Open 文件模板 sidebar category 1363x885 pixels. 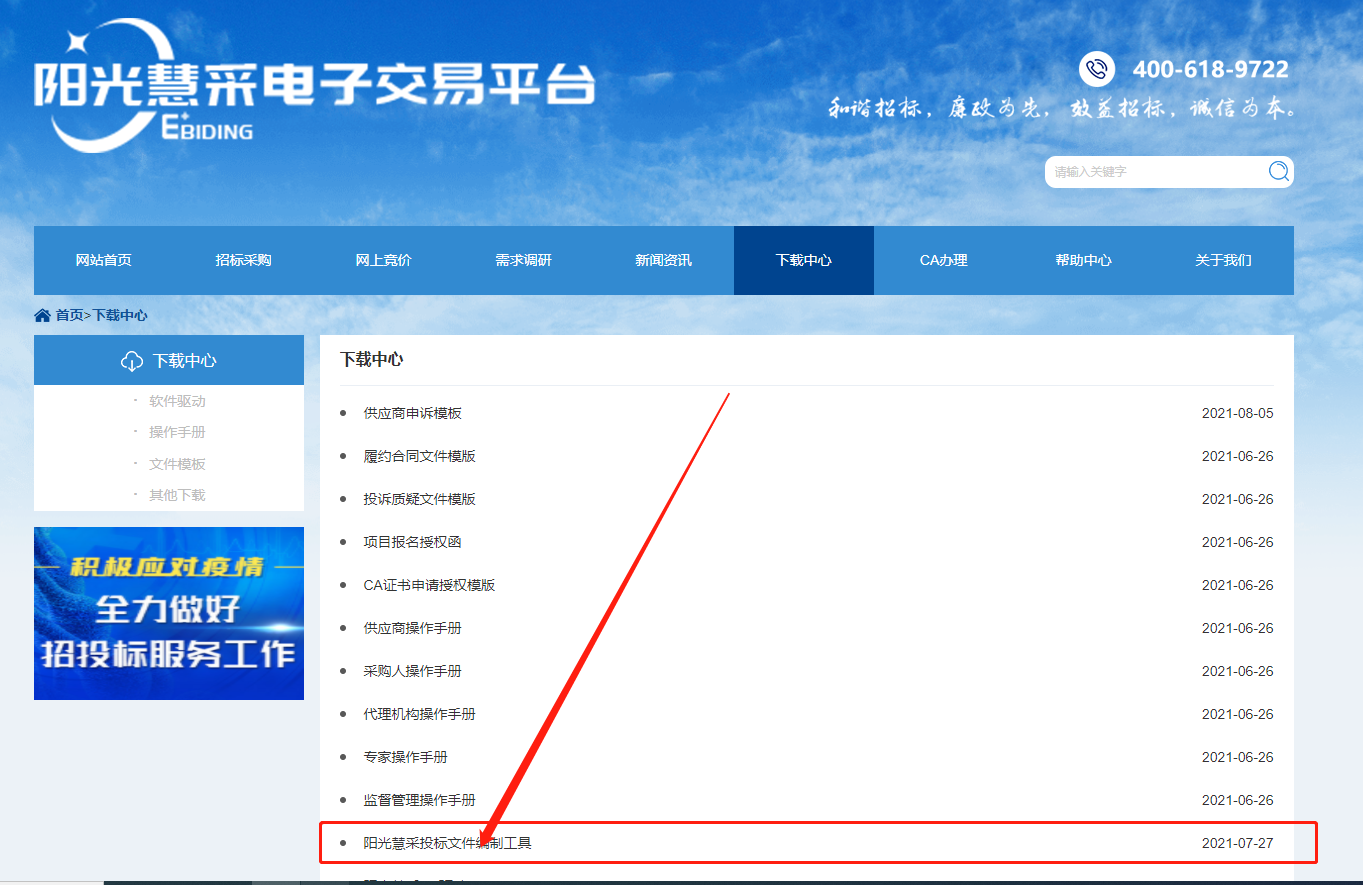click(177, 464)
